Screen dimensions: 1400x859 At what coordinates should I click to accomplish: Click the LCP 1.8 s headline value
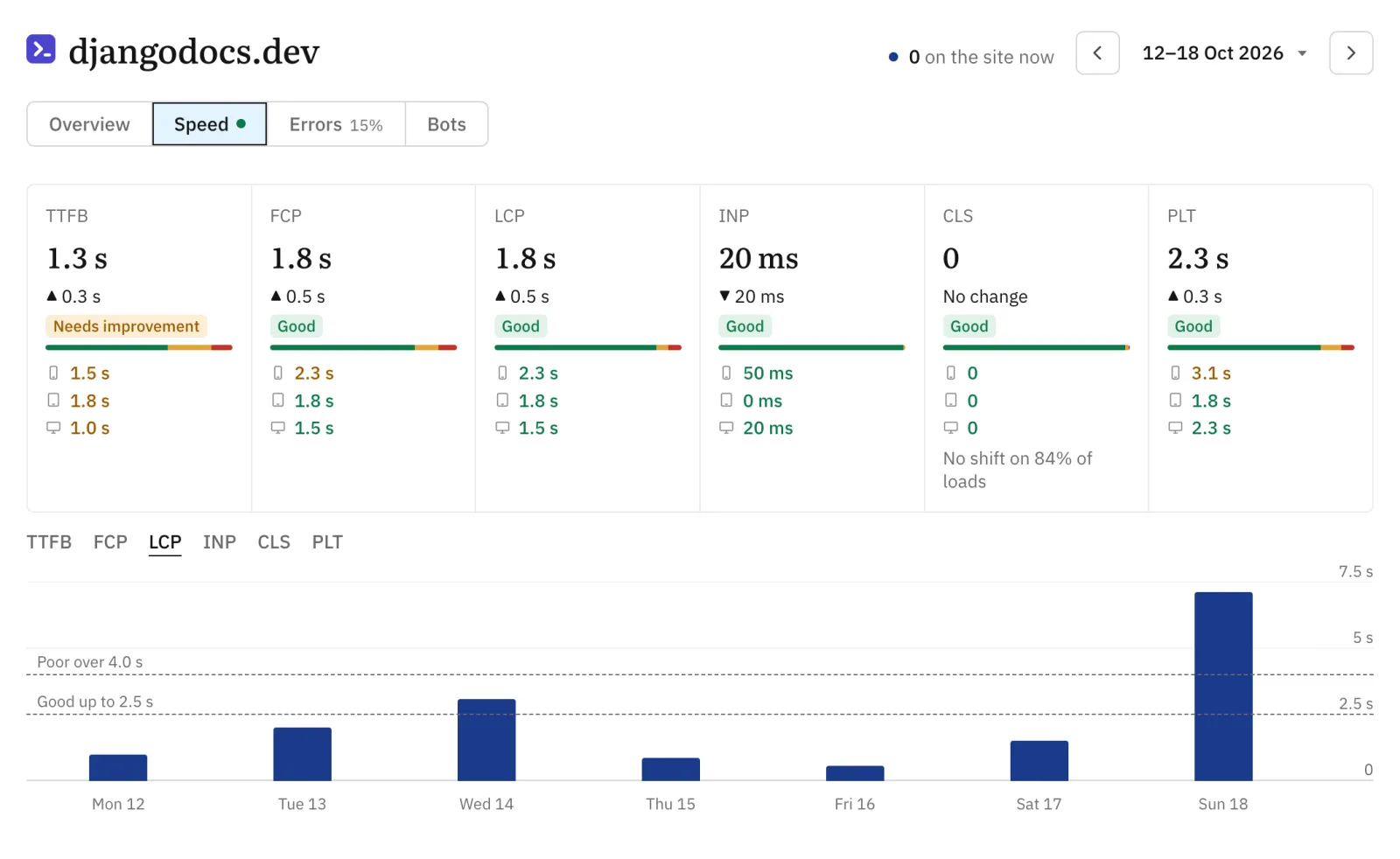525,259
